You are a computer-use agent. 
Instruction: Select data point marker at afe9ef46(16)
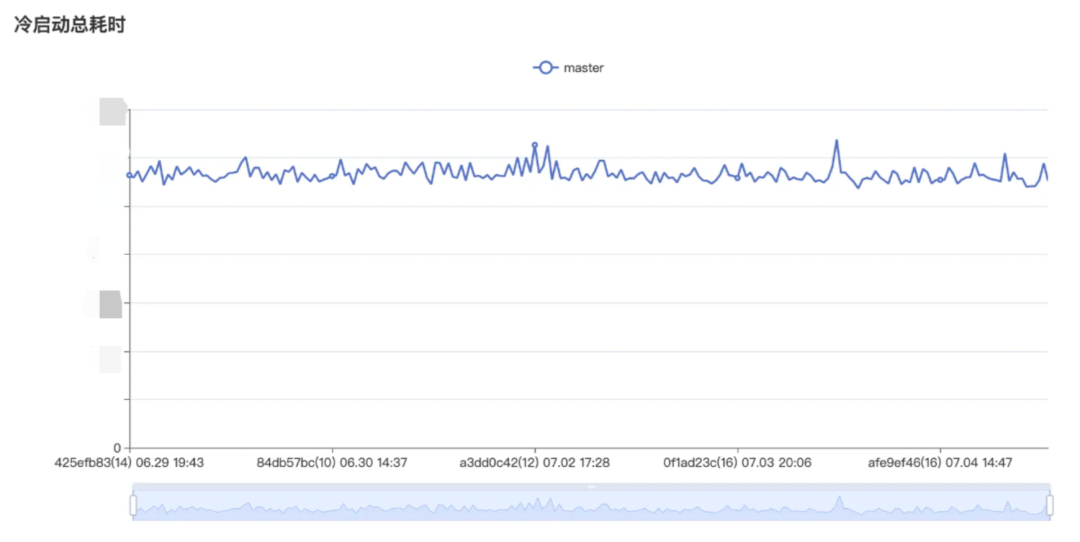pyautogui.click(x=940, y=180)
